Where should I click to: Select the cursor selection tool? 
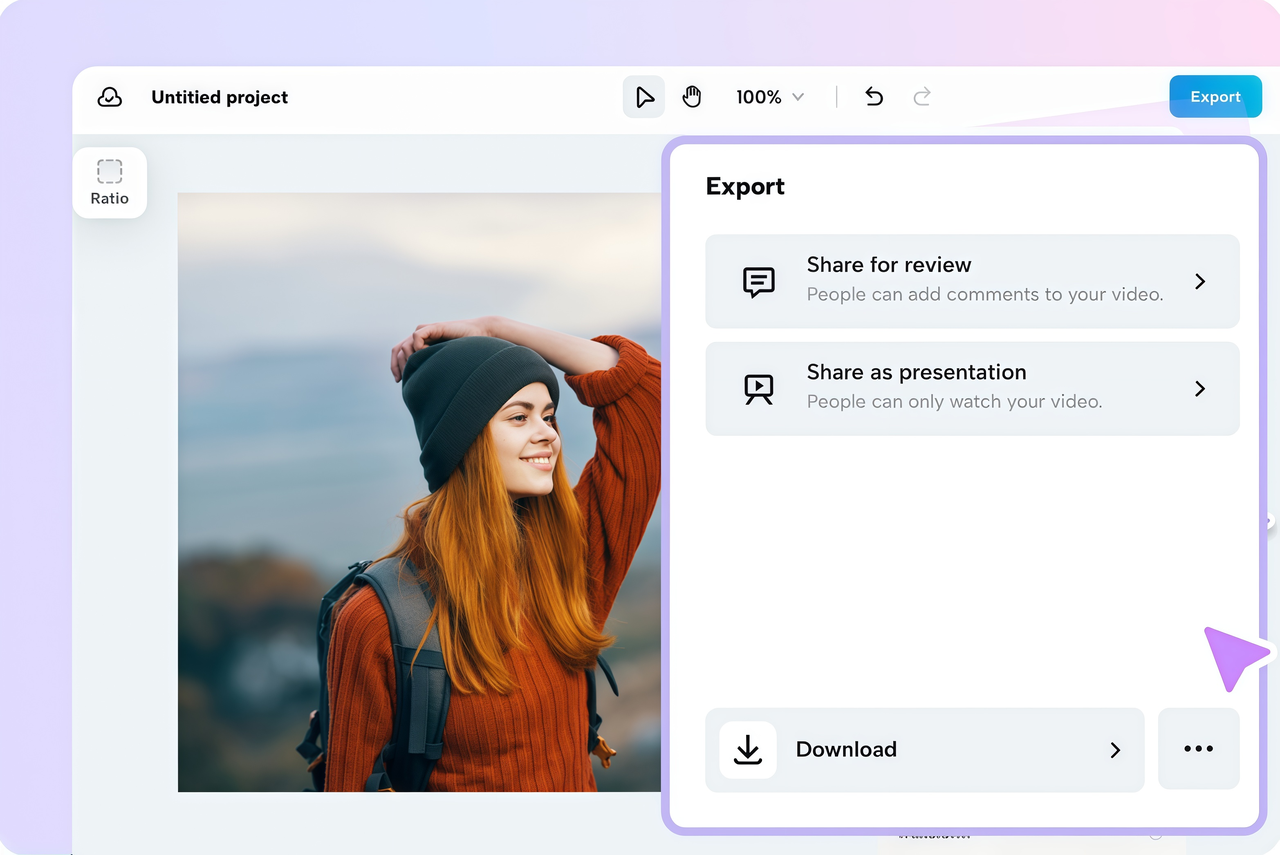point(644,96)
